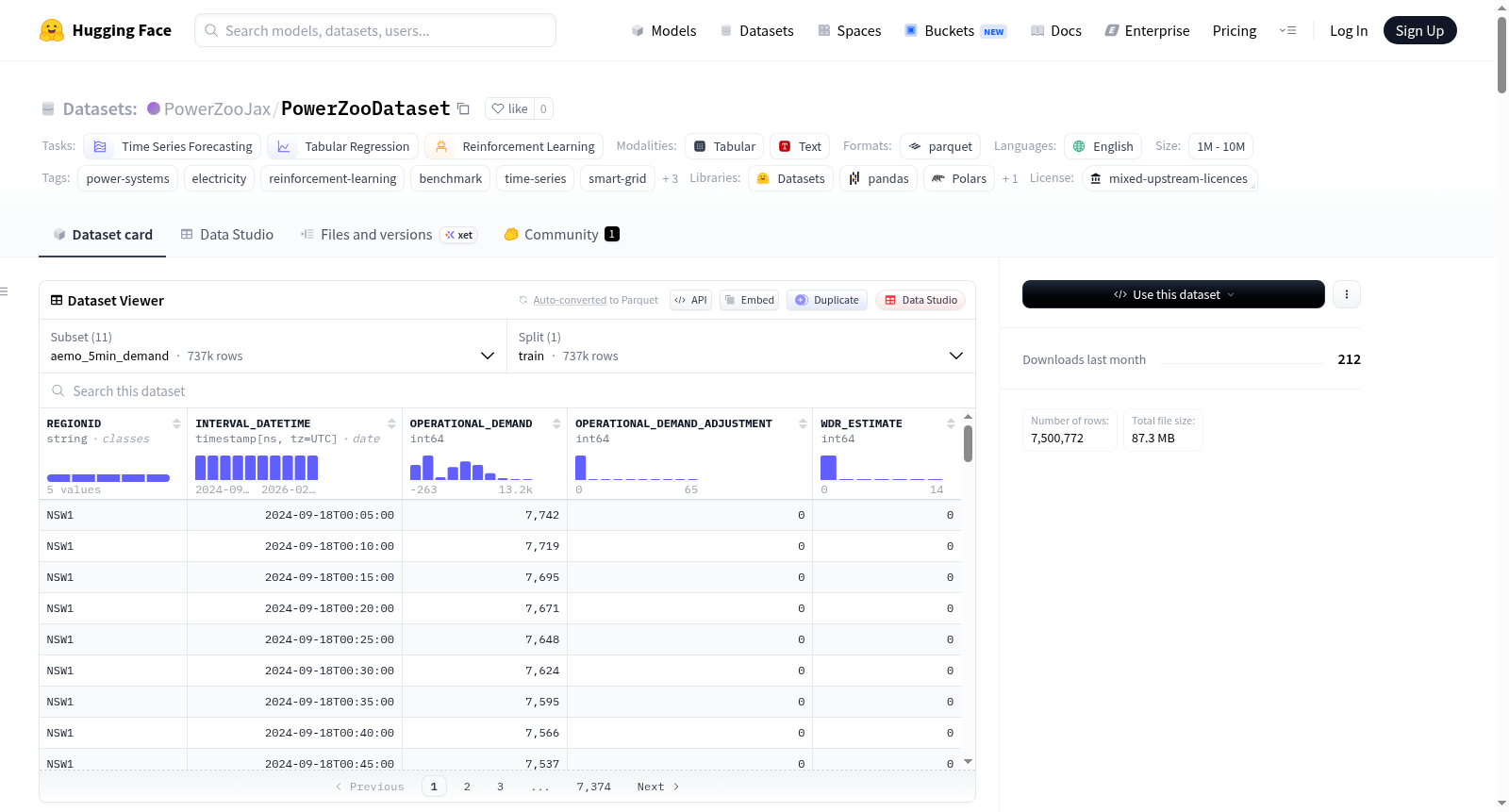Viewport: 1509px width, 812px height.
Task: Go to page 2 of the dataset rows
Action: [x=467, y=787]
